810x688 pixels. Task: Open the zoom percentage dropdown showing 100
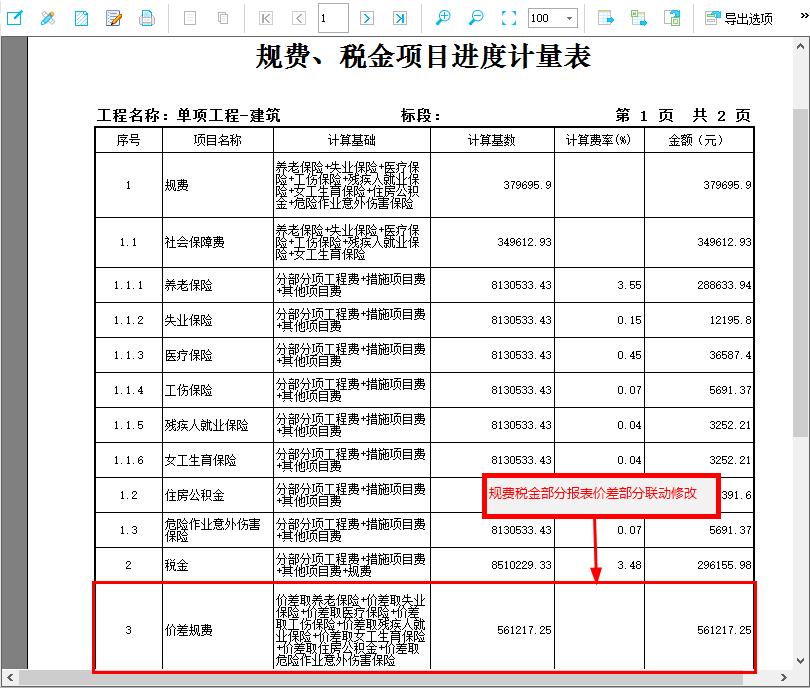coord(552,18)
